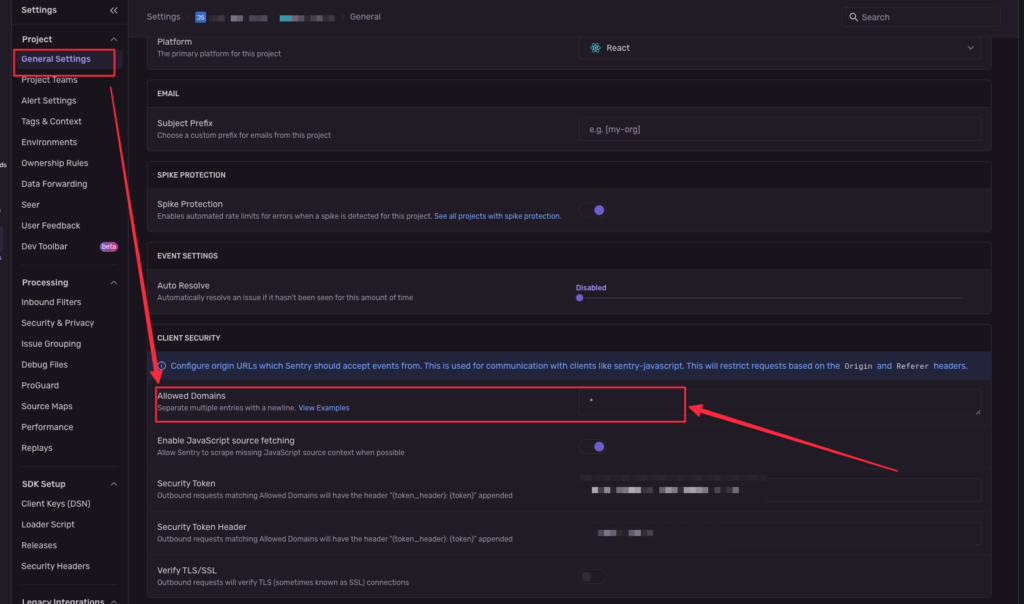Click the Allowed Domains textarea resize grip

978,412
